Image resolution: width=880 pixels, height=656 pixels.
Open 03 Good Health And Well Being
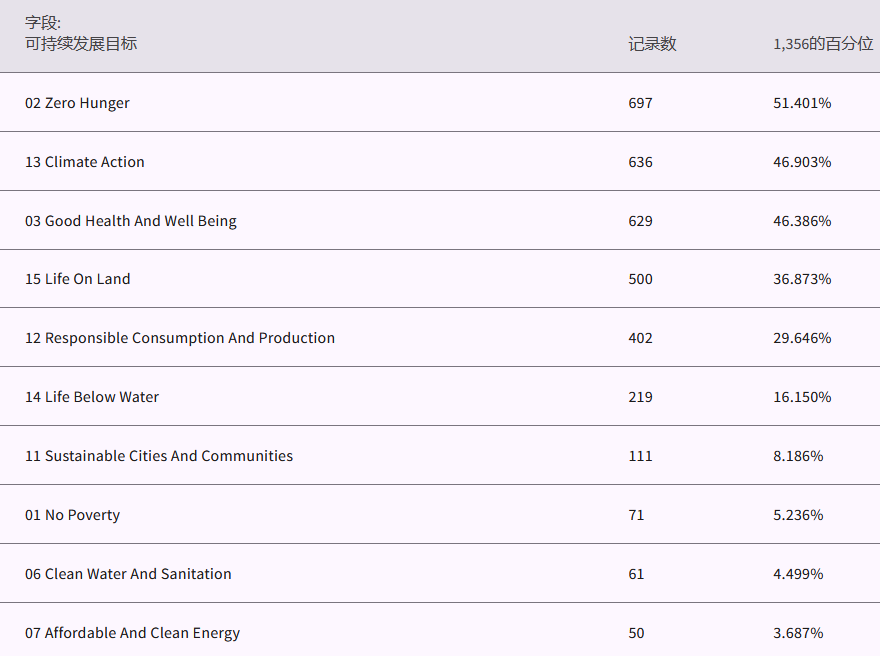tap(131, 221)
